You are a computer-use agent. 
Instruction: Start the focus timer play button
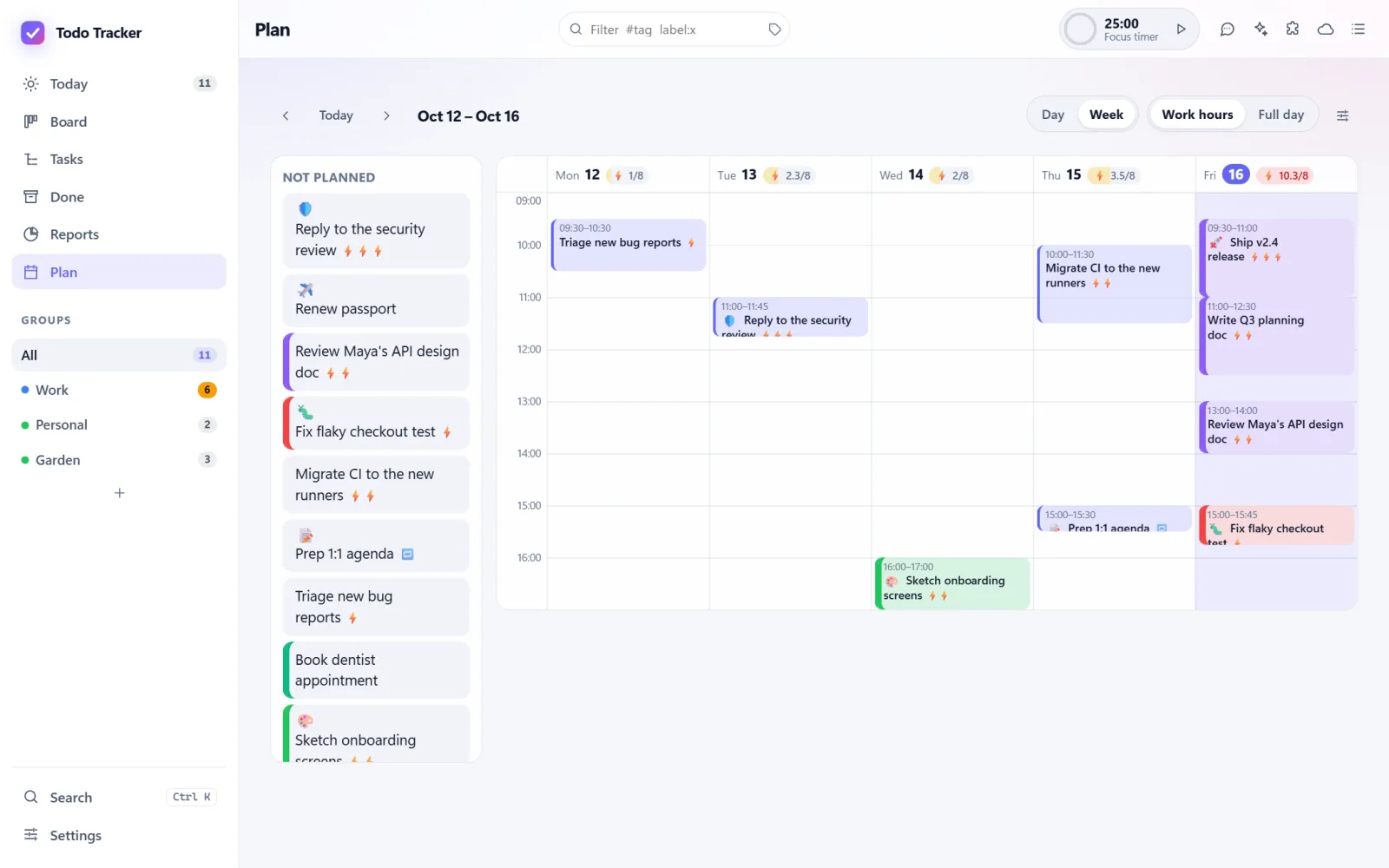[1181, 30]
